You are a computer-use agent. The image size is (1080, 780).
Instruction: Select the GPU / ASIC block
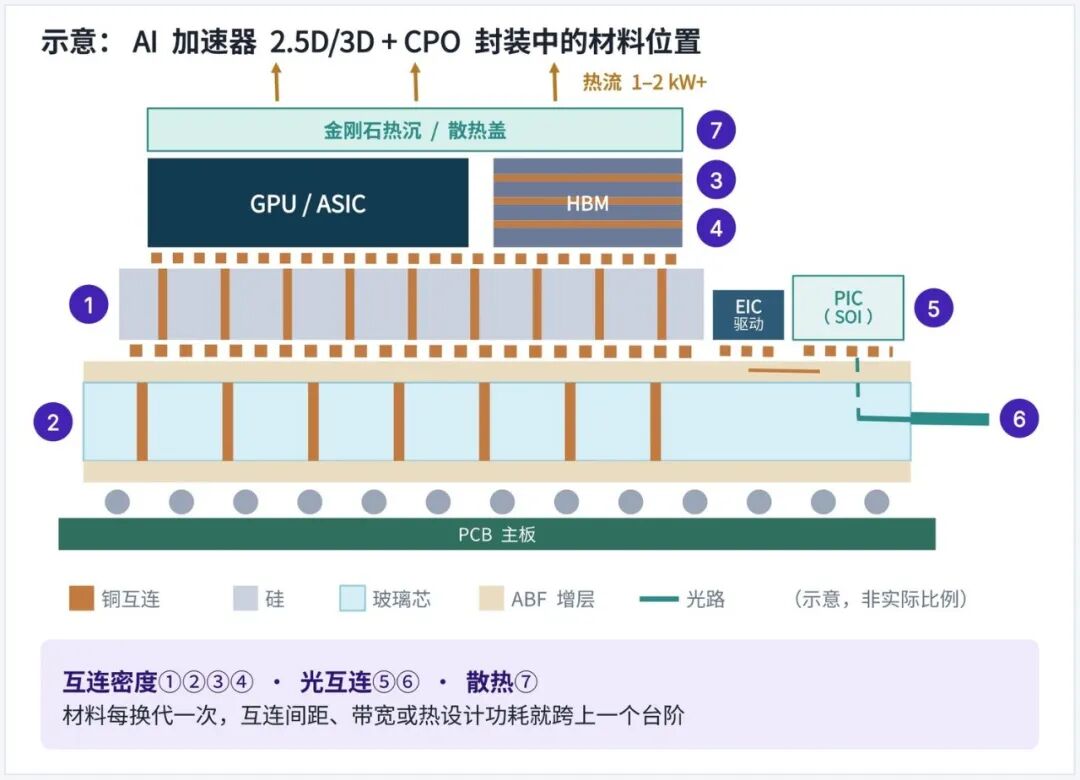[x=308, y=203]
